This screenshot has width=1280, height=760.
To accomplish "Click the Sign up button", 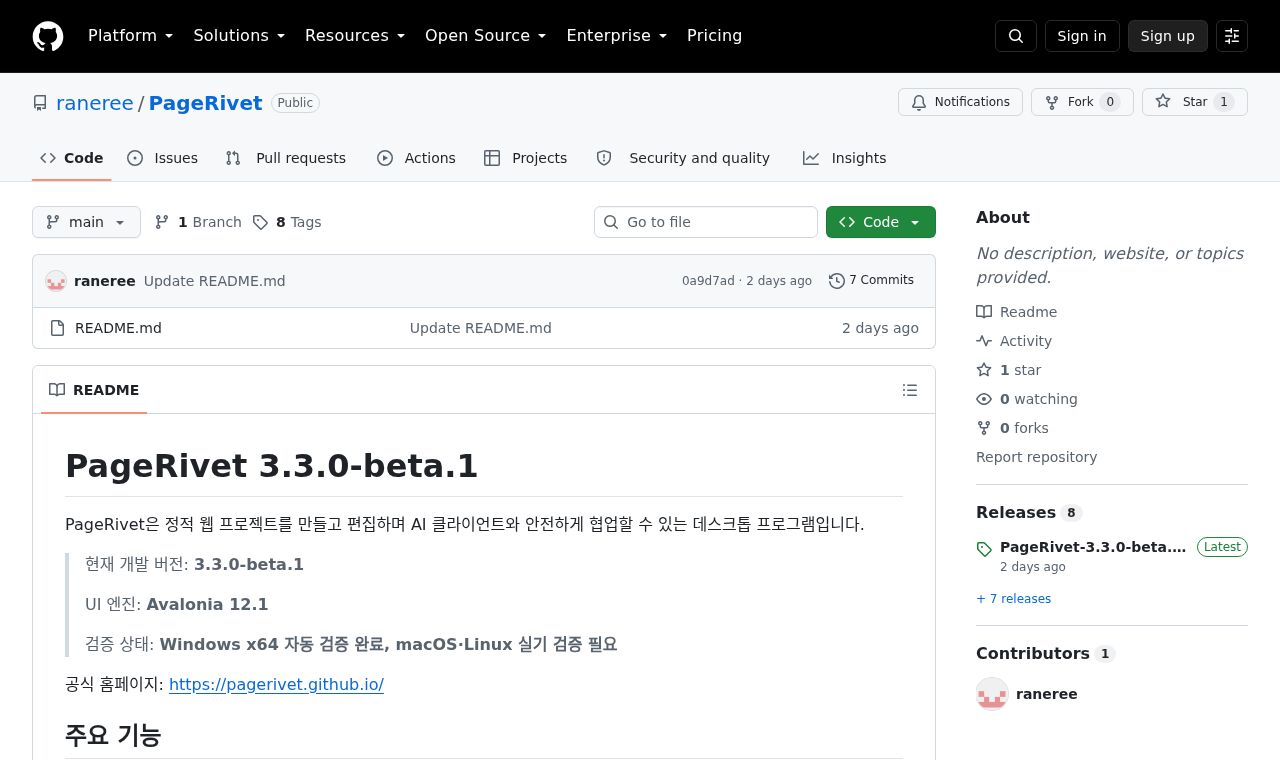I will point(1168,36).
